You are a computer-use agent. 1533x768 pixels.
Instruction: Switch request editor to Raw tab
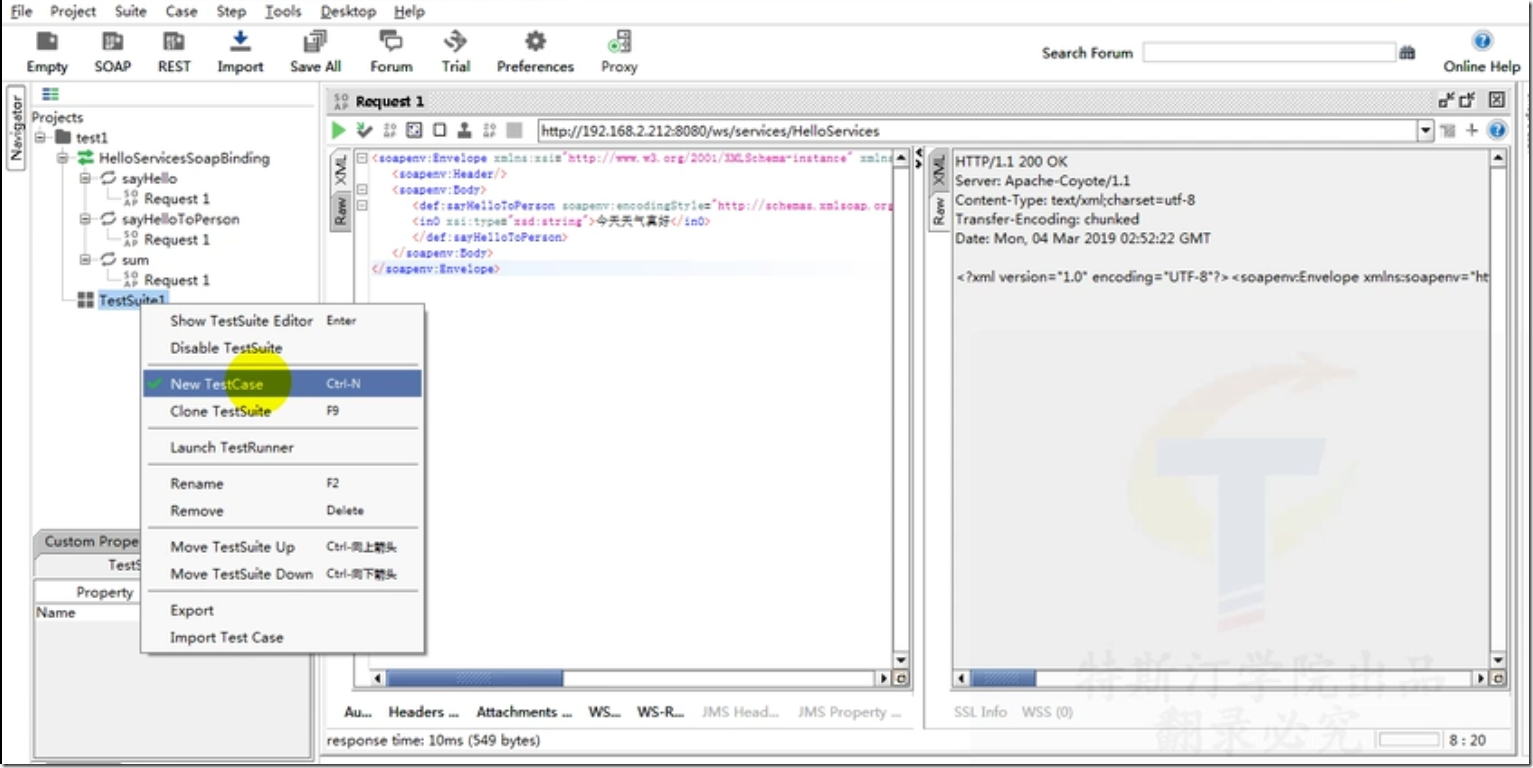[x=341, y=211]
